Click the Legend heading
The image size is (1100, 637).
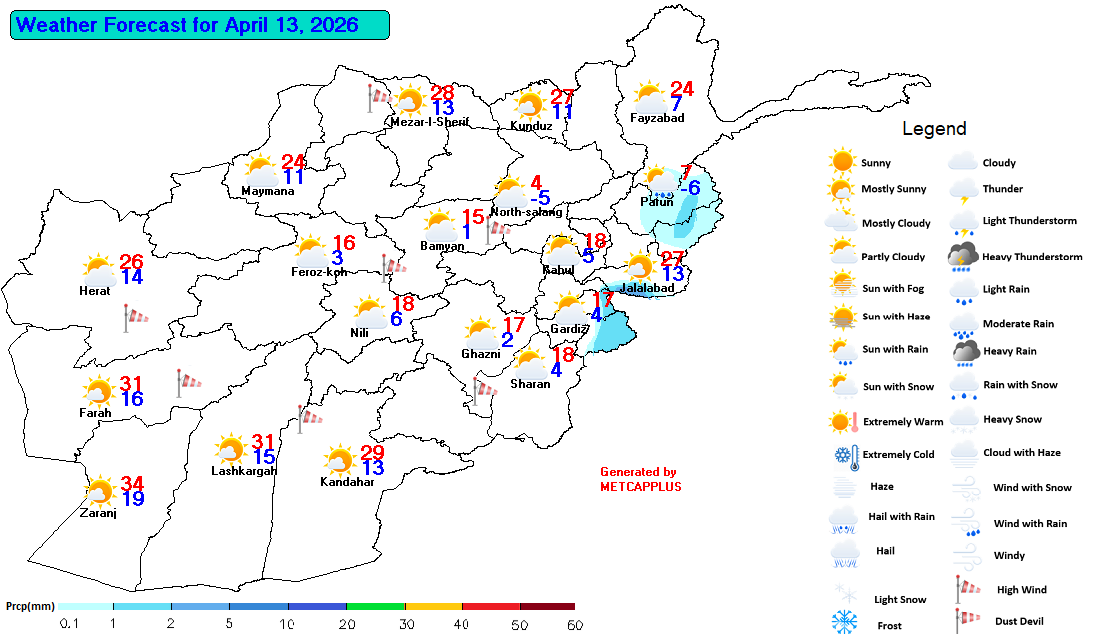coord(934,129)
